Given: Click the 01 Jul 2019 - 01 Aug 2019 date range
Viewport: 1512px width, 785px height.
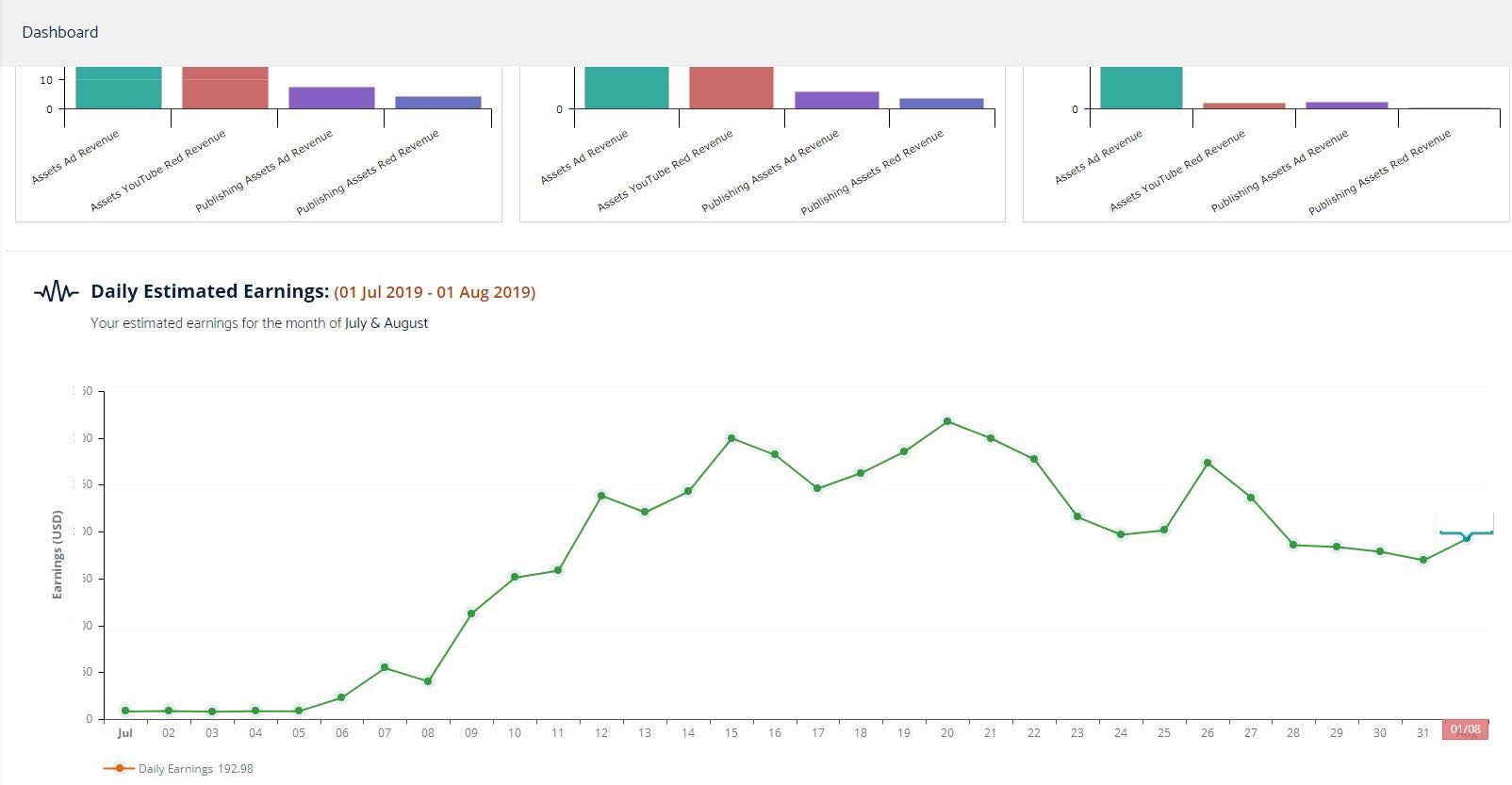Looking at the screenshot, I should pyautogui.click(x=435, y=292).
